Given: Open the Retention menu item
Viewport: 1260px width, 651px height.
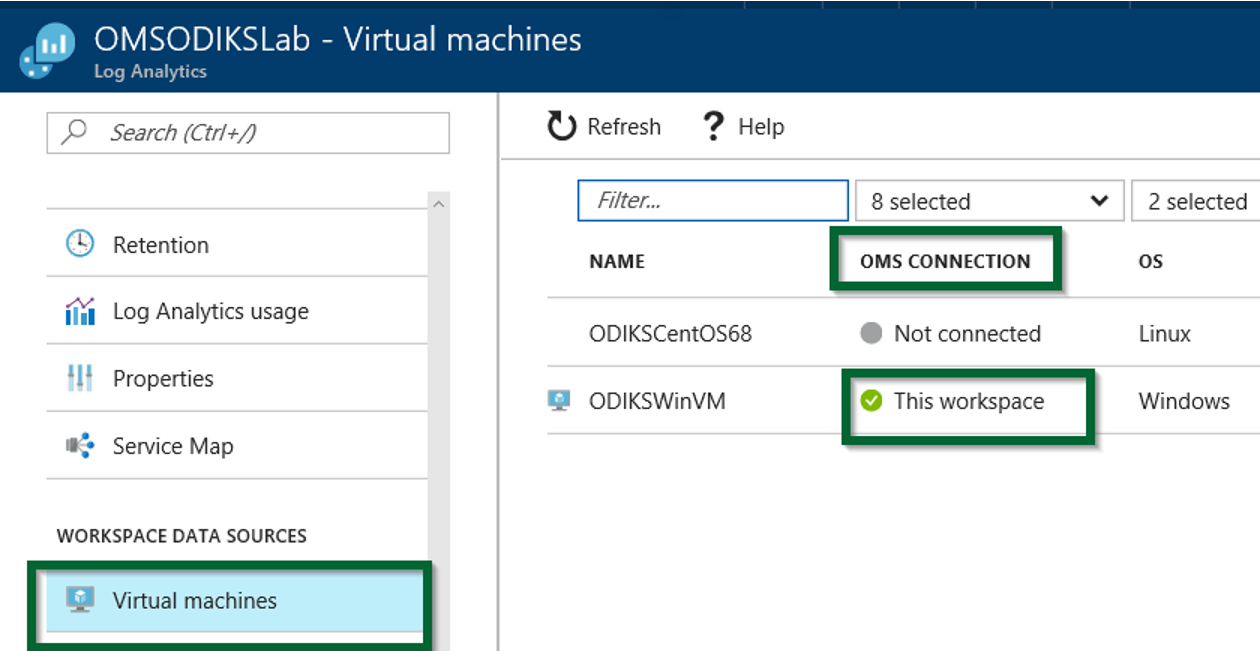Looking at the screenshot, I should tap(237, 244).
